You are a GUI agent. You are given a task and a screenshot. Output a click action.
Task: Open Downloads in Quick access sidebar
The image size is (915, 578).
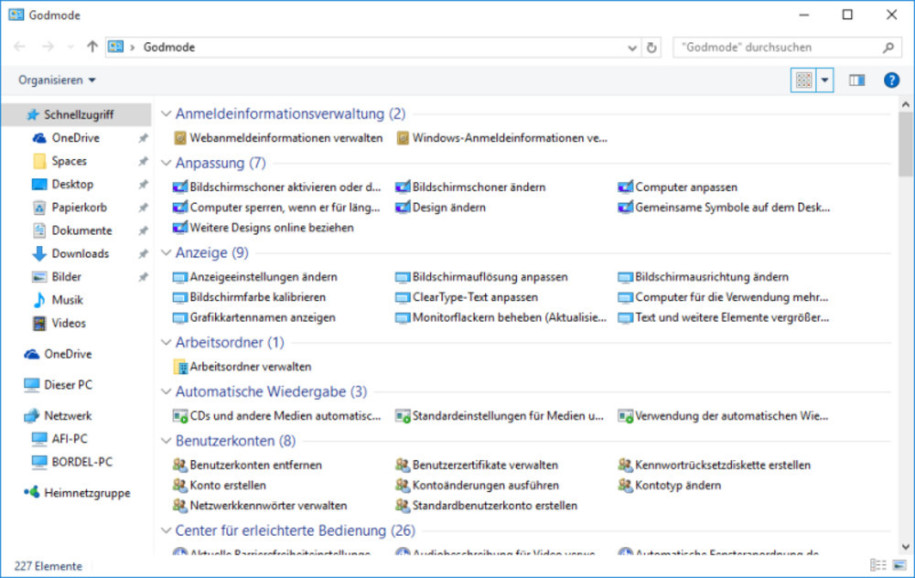pos(80,253)
